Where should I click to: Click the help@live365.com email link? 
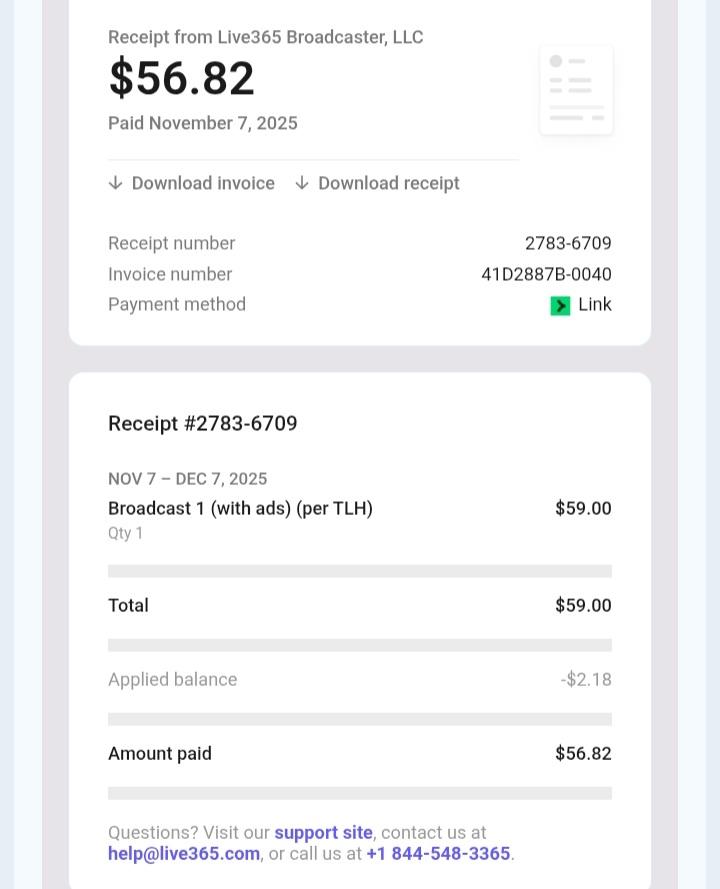pos(184,853)
